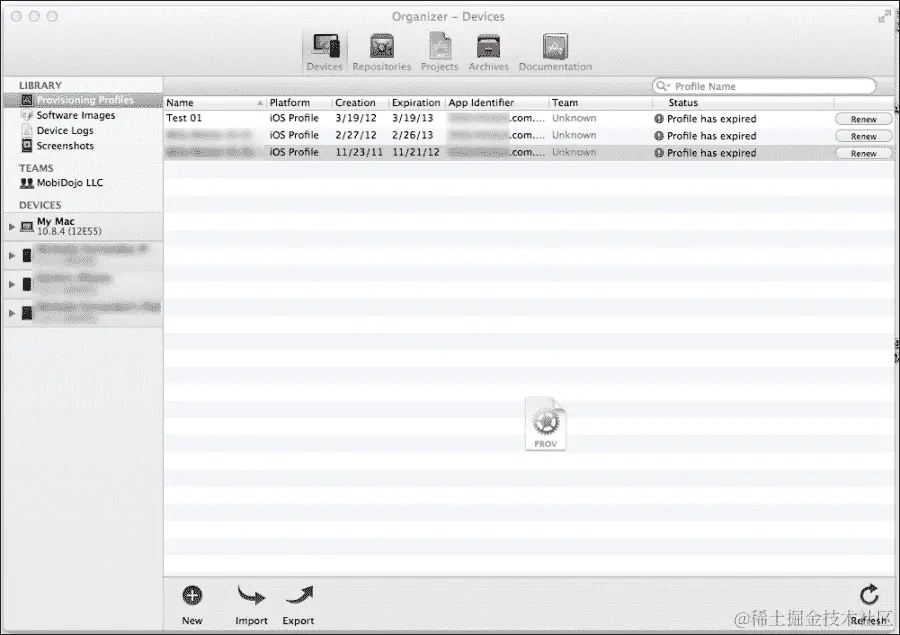This screenshot has width=900, height=635.
Task: Import a provisioning profile
Action: click(251, 605)
